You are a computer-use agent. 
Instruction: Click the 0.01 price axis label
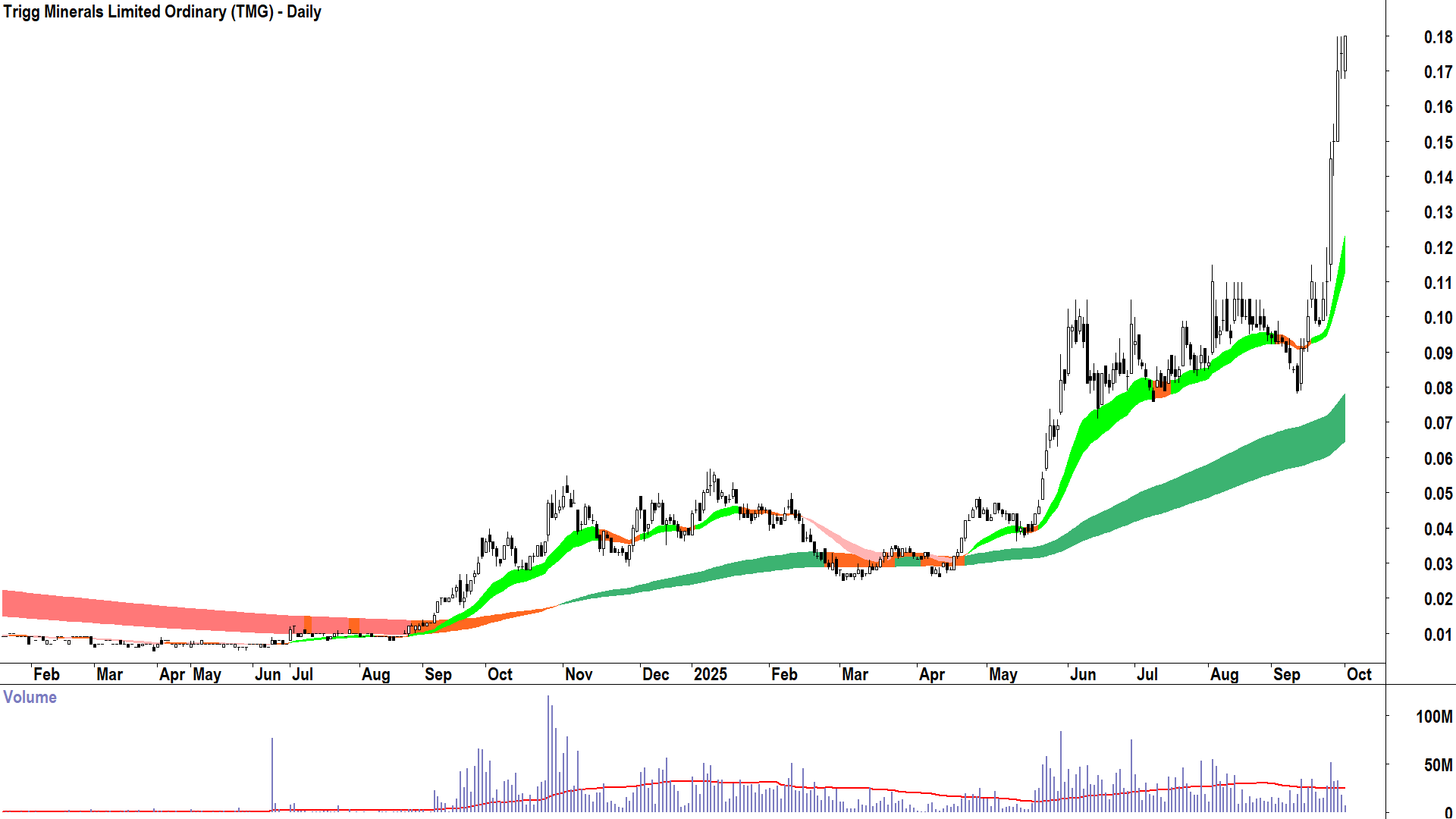pos(1438,635)
